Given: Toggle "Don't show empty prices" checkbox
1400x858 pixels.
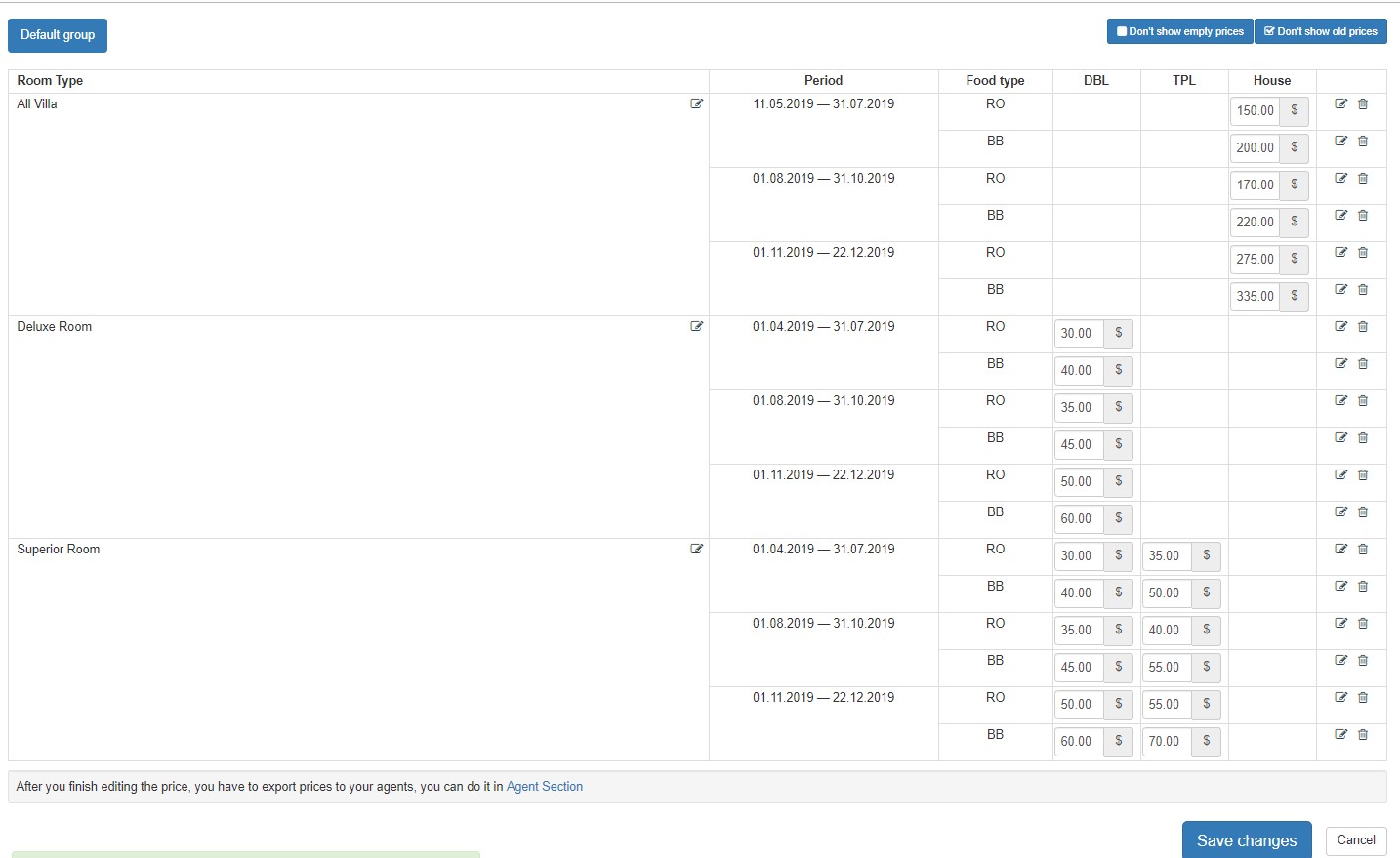Looking at the screenshot, I should point(1179,31).
